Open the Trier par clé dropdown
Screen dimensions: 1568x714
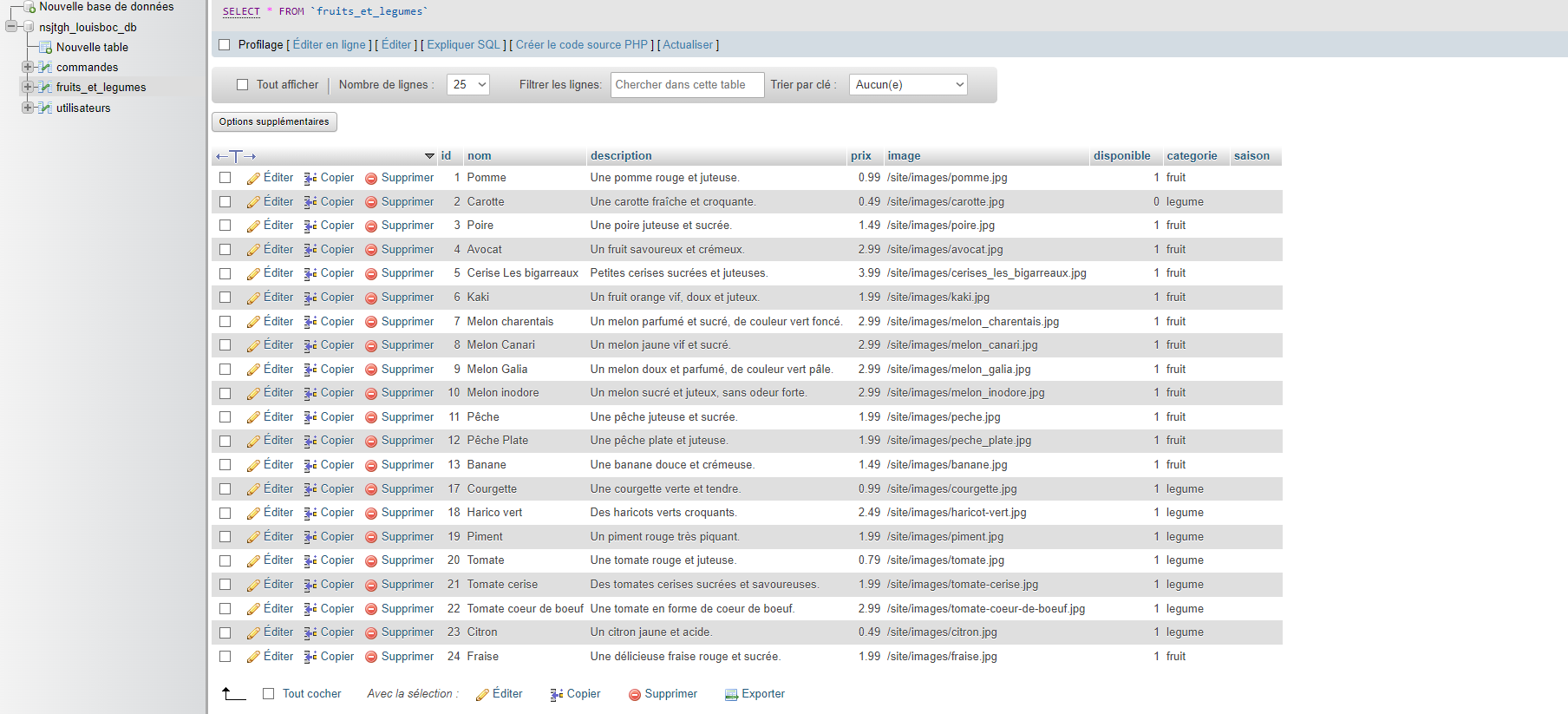coord(908,85)
